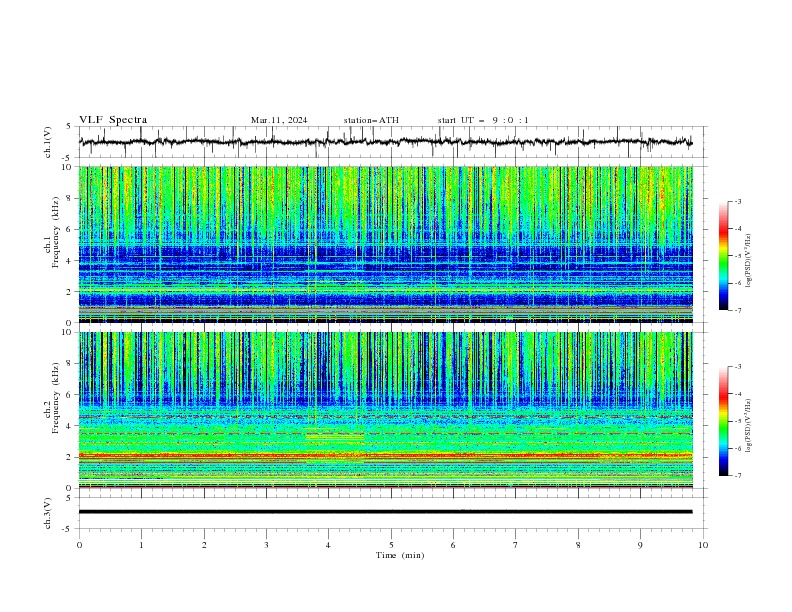Click the ch.1 Frequency (kHz) axis label
This screenshot has width=792, height=612.
pos(52,244)
